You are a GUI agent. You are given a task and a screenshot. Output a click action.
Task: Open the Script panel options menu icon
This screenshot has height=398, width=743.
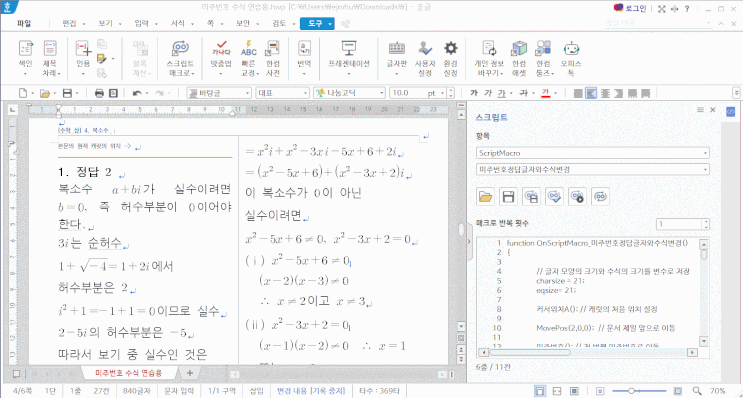click(700, 109)
